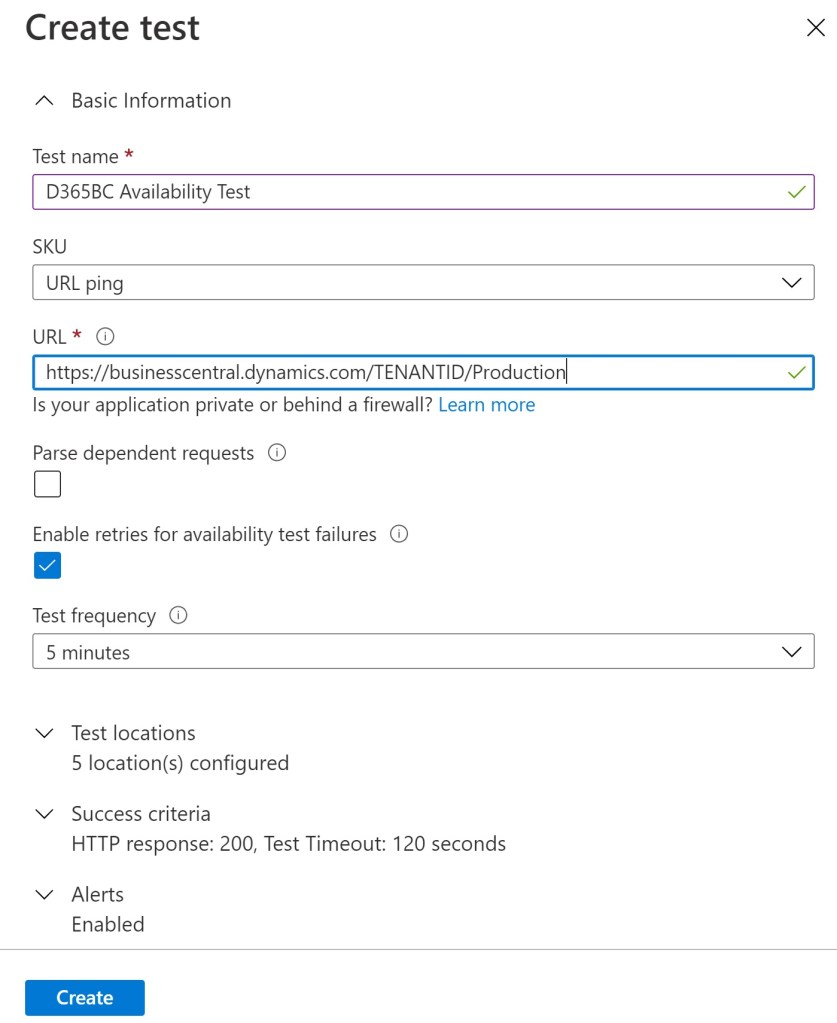Expand the Test locations section
The height and width of the screenshot is (1023, 837).
(x=133, y=733)
